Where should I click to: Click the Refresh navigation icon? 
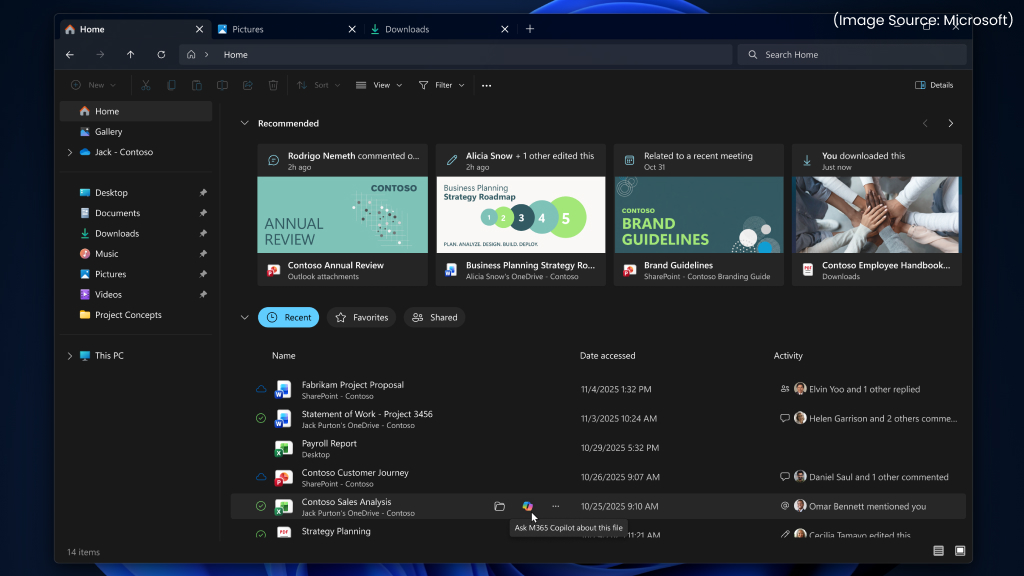click(x=161, y=55)
